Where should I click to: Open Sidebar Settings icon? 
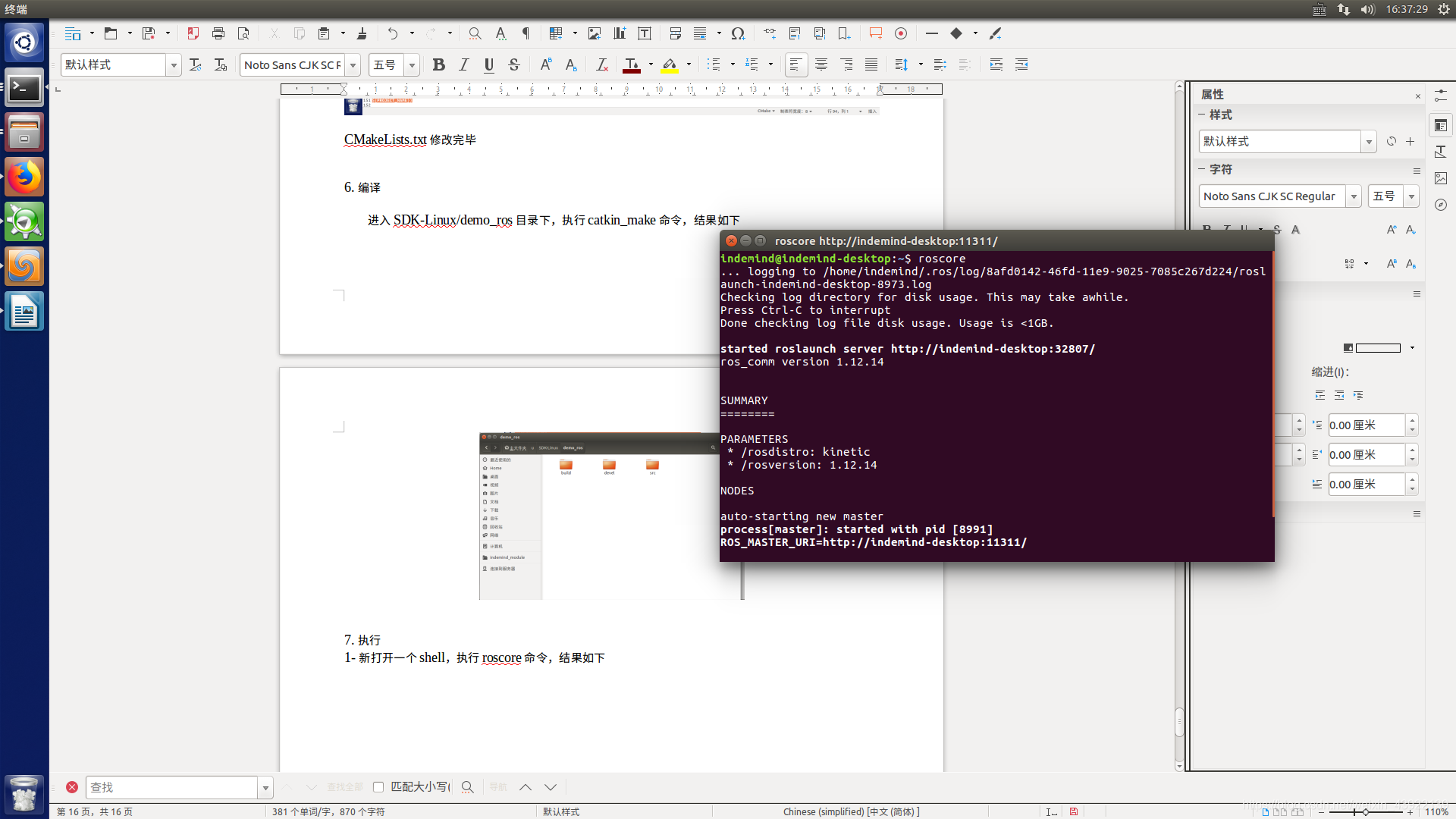coord(1441,96)
